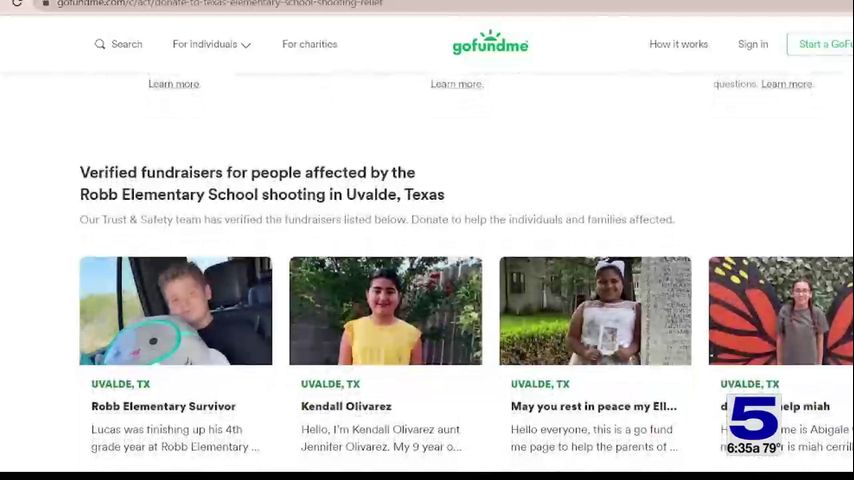Open Robb Elementary Survivor fundraiser photo
Viewport: 854px width, 480px height.
(175, 311)
